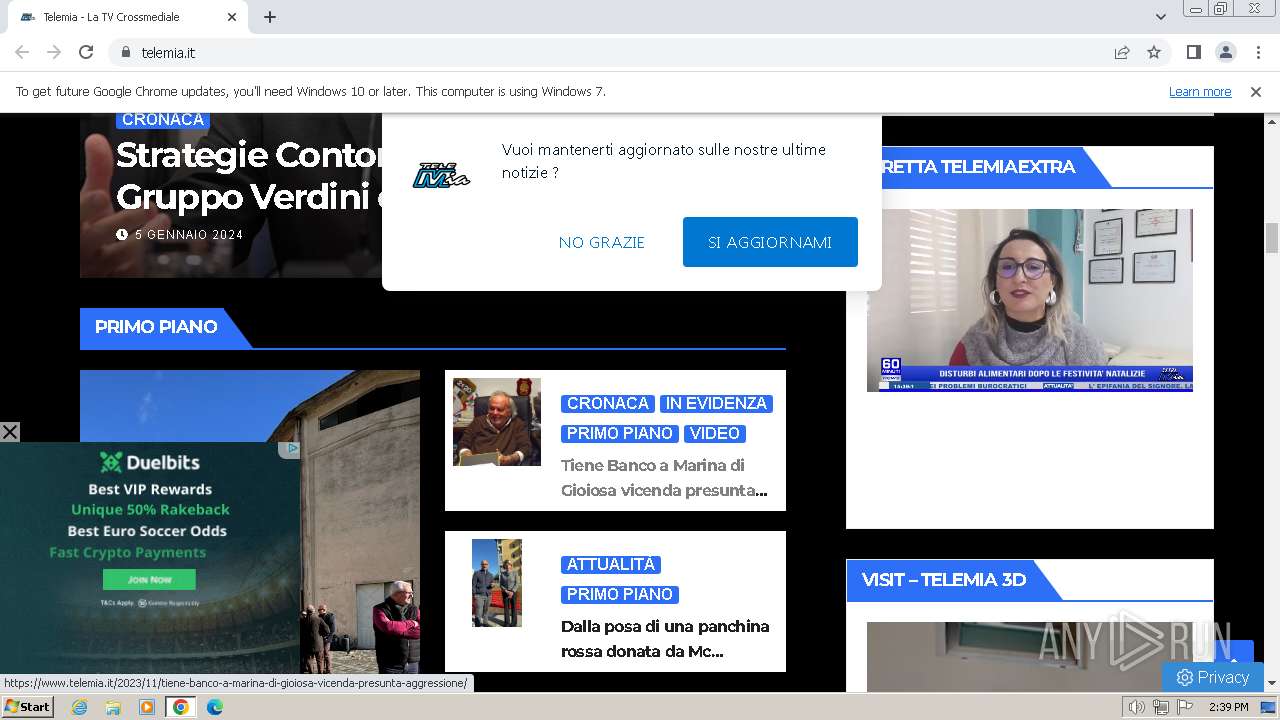
Task: Go back to previous page
Action: tap(22, 52)
